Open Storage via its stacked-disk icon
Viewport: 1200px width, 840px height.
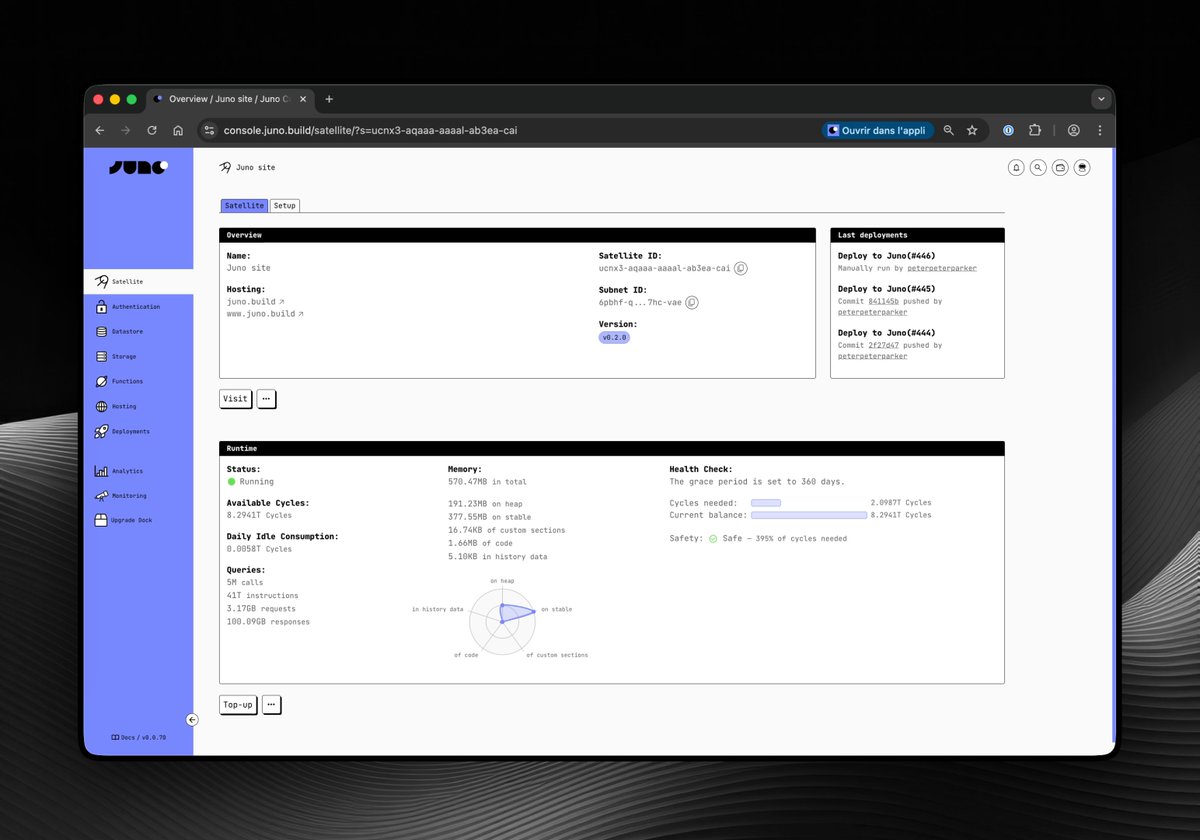pos(101,357)
